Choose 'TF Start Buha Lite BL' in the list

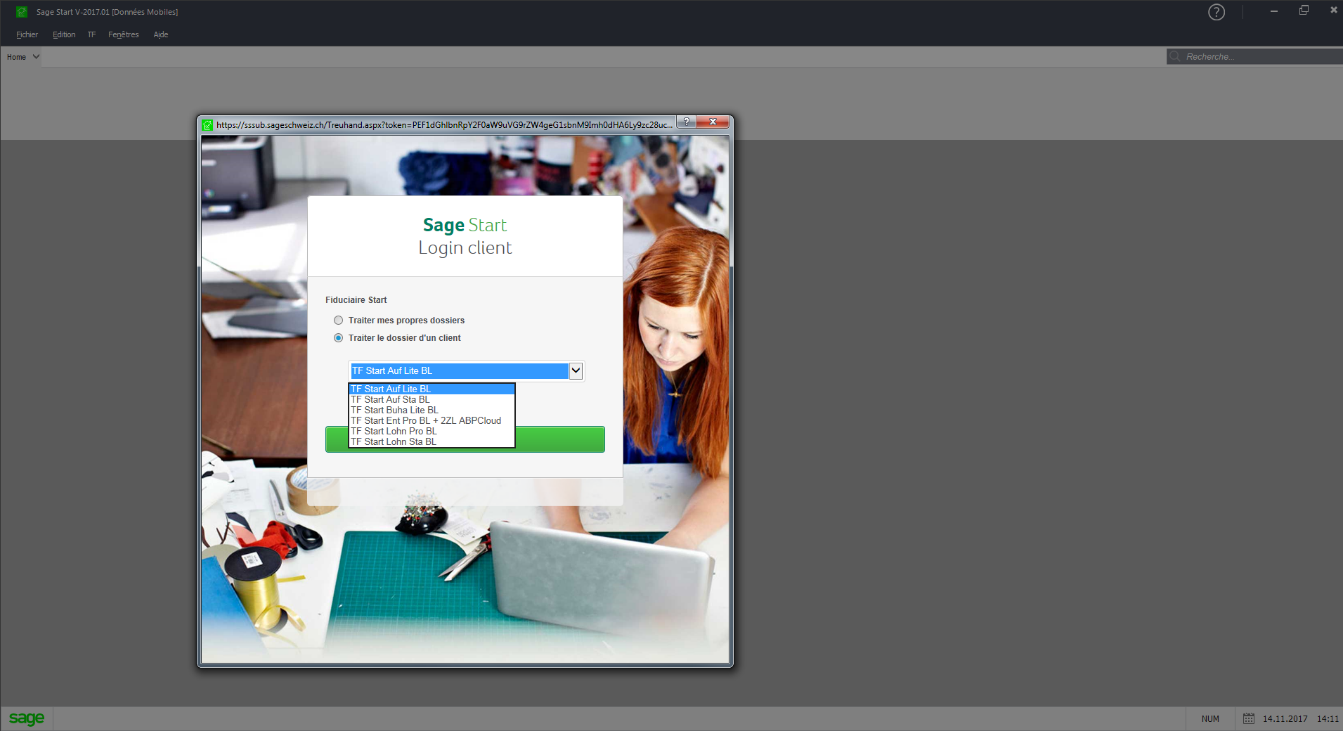click(431, 410)
